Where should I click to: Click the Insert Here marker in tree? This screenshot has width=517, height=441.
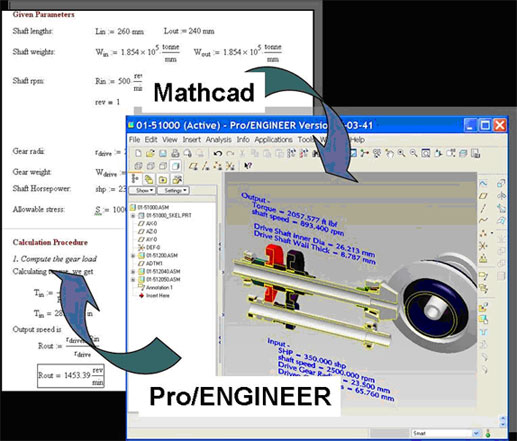(x=154, y=295)
